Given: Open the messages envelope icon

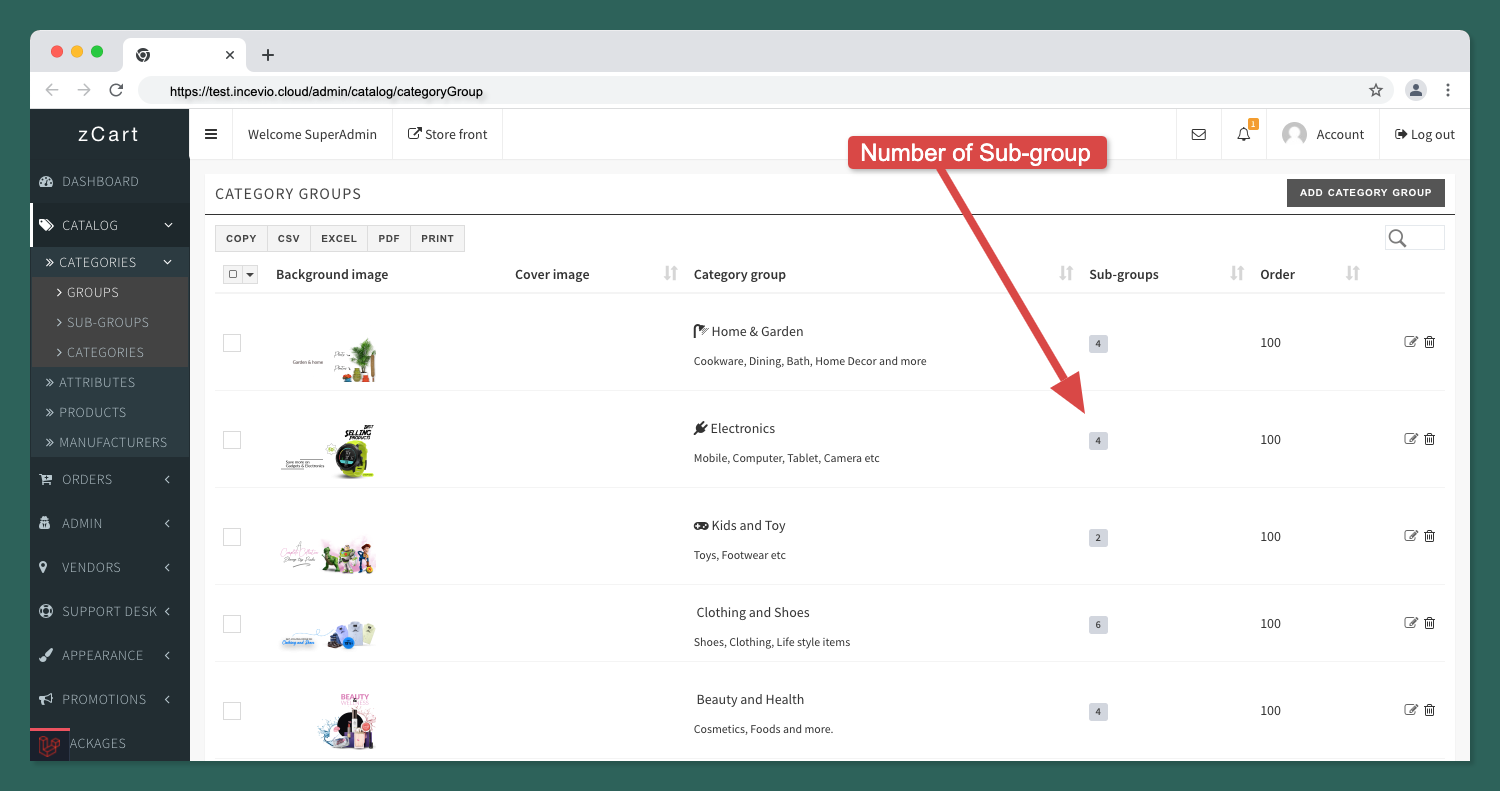Looking at the screenshot, I should tap(1198, 134).
